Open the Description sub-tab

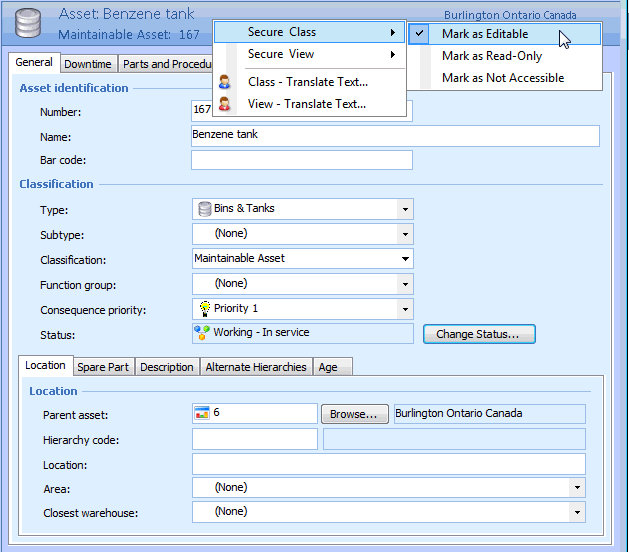tap(167, 367)
